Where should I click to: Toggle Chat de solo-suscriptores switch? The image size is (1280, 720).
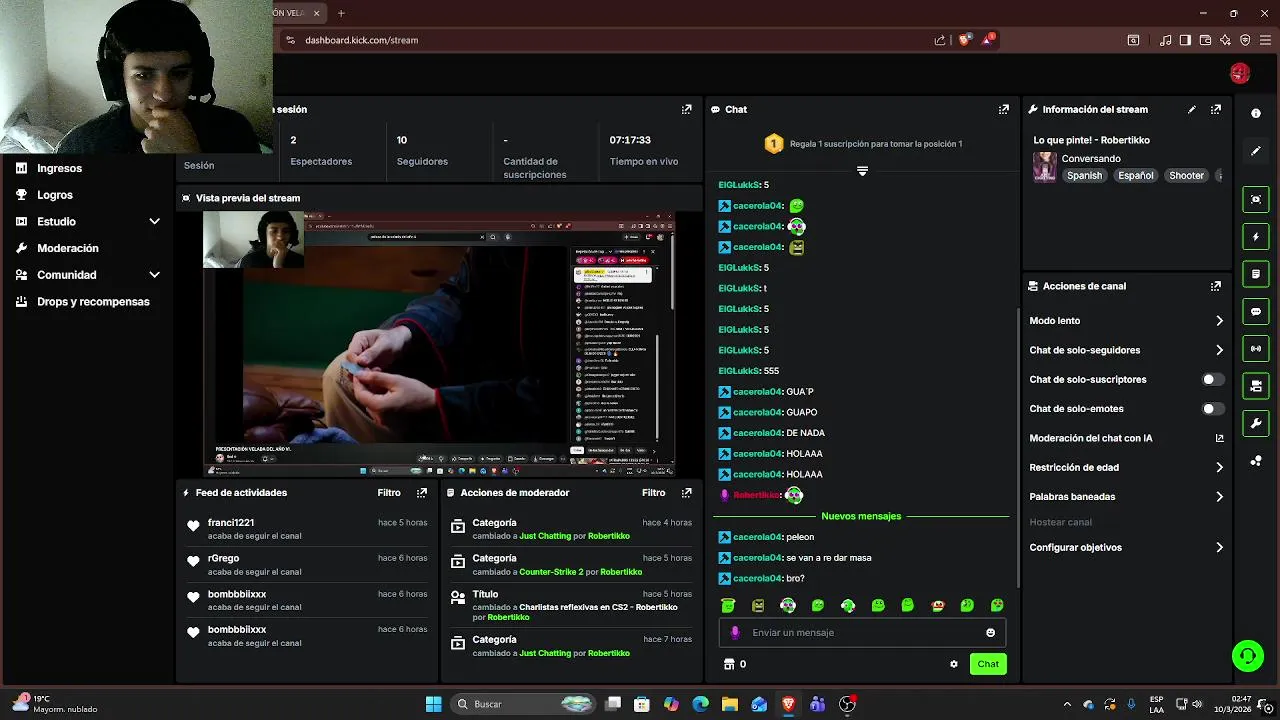[1212, 380]
